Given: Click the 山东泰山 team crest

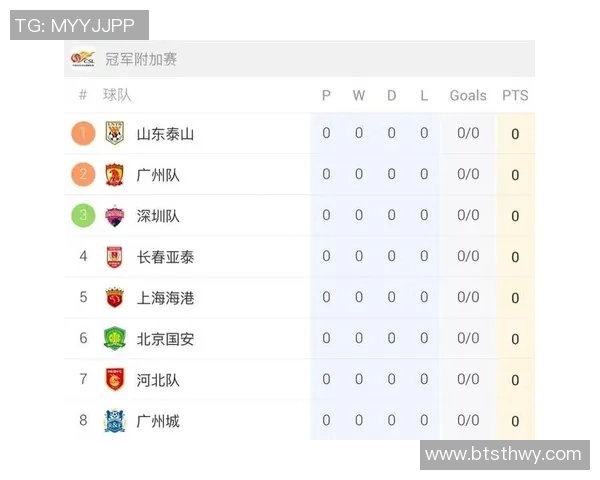Looking at the screenshot, I should pyautogui.click(x=114, y=133).
